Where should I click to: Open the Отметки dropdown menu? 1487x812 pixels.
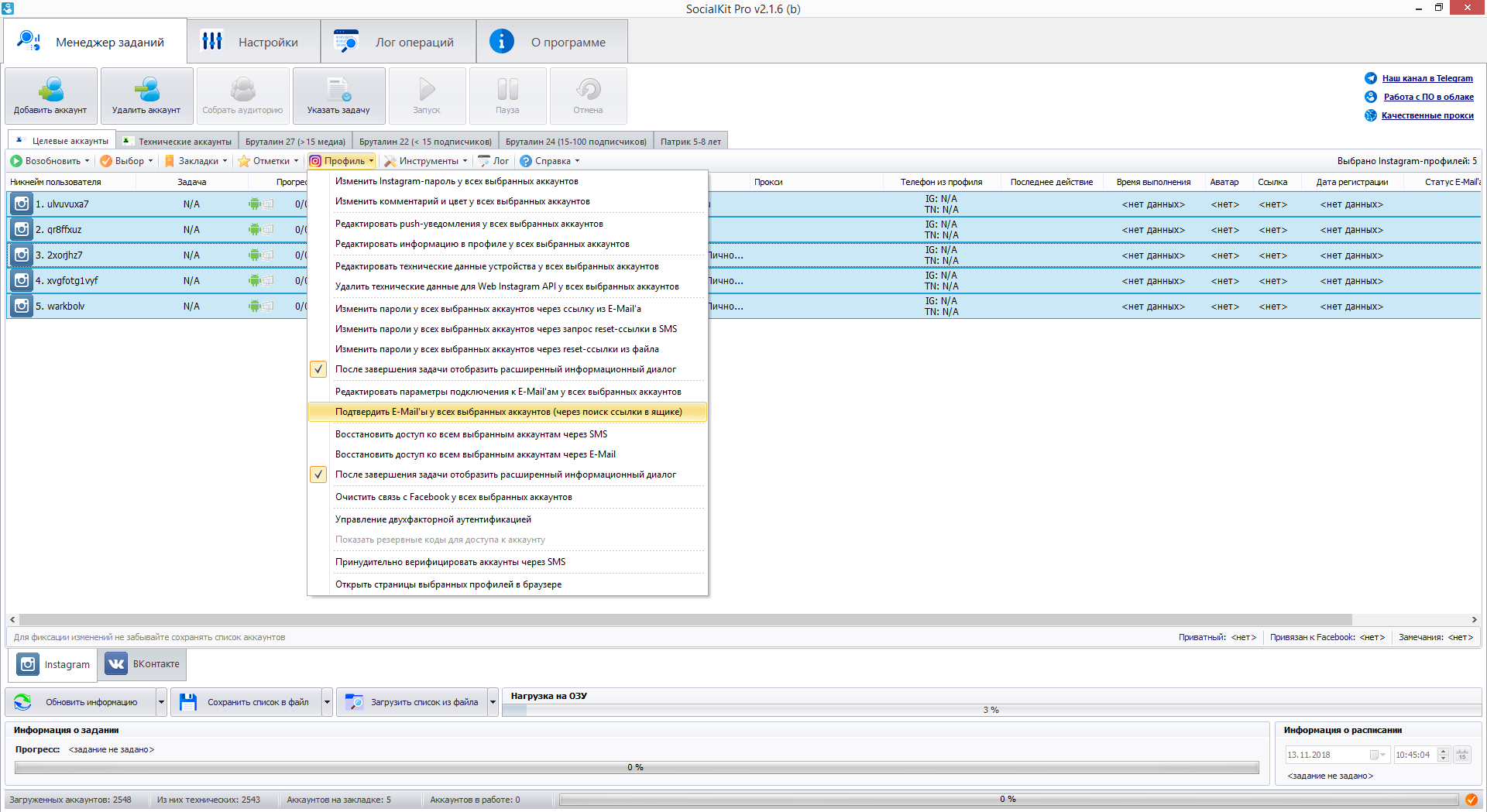click(268, 161)
